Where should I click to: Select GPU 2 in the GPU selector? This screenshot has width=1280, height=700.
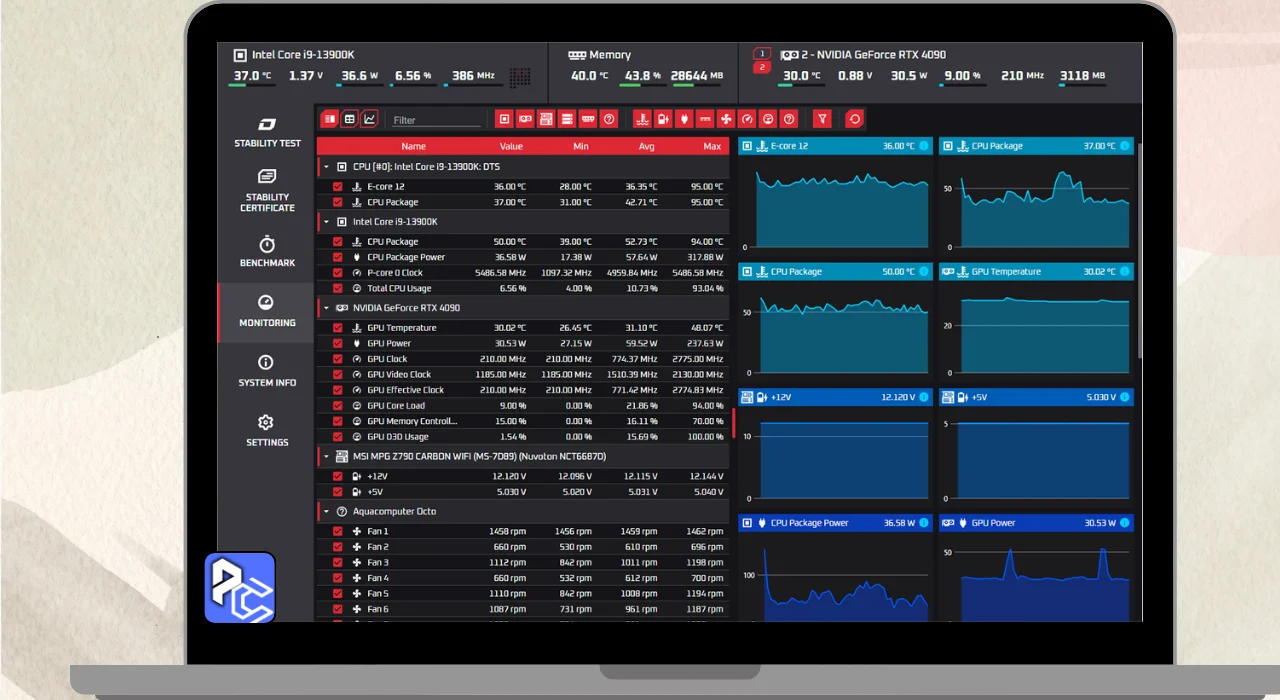click(762, 68)
